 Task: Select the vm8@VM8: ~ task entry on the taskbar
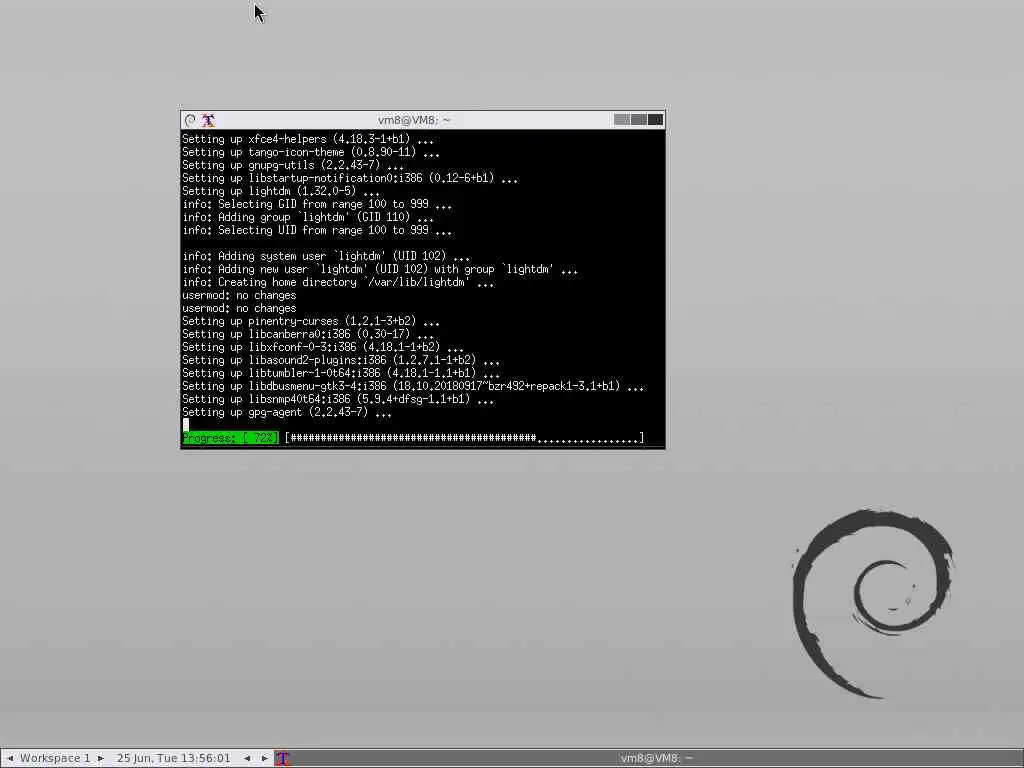pyautogui.click(x=656, y=758)
